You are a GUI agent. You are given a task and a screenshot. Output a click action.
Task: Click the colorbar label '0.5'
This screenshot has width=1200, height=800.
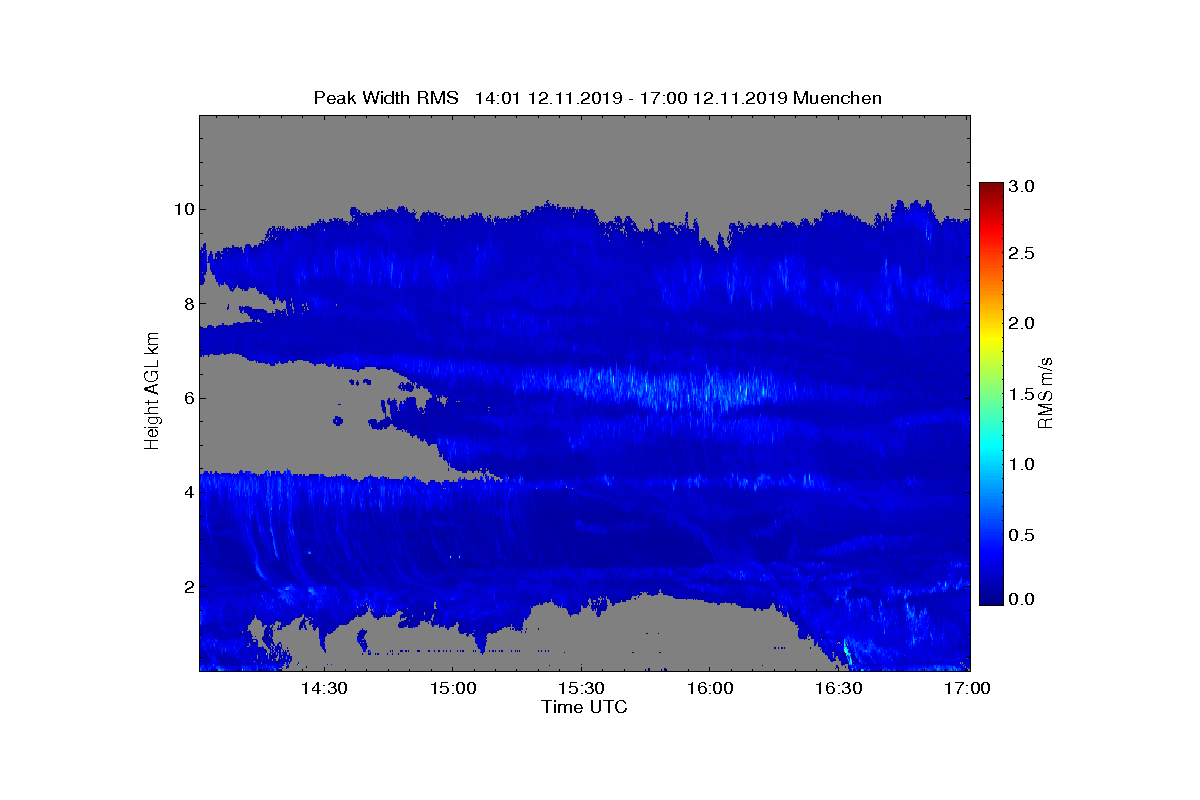(x=1021, y=536)
